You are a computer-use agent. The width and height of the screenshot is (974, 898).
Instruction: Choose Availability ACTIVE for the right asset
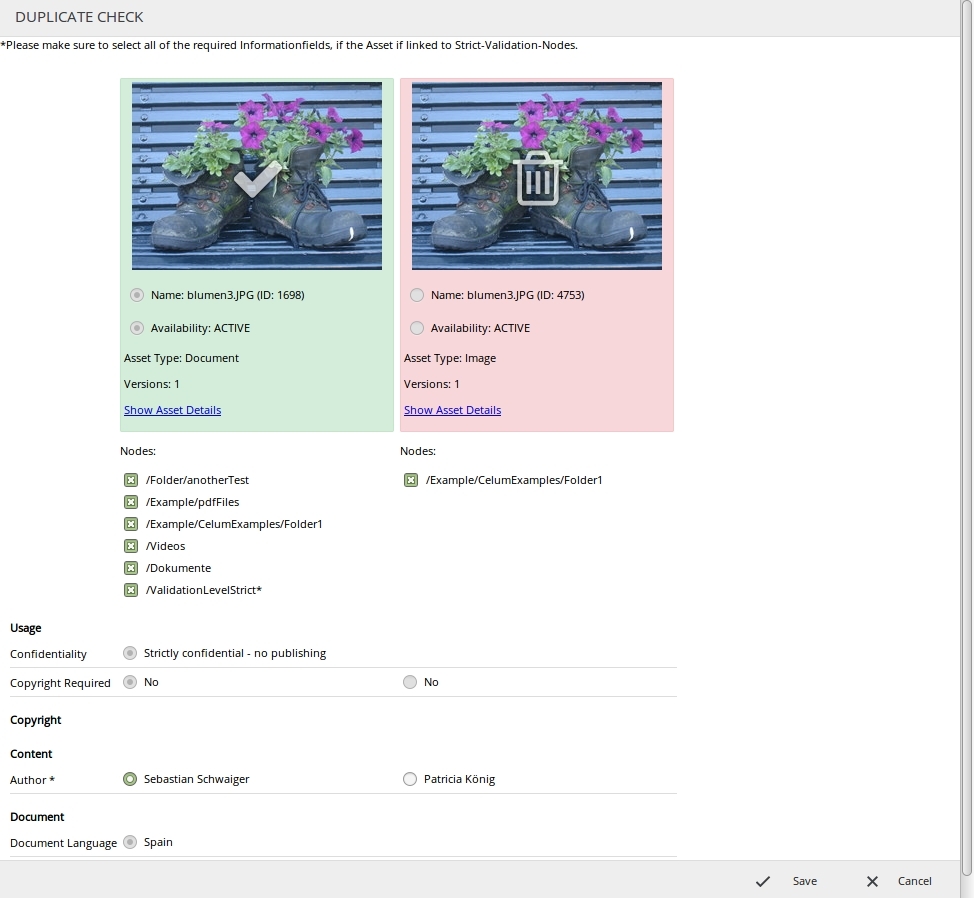click(417, 328)
